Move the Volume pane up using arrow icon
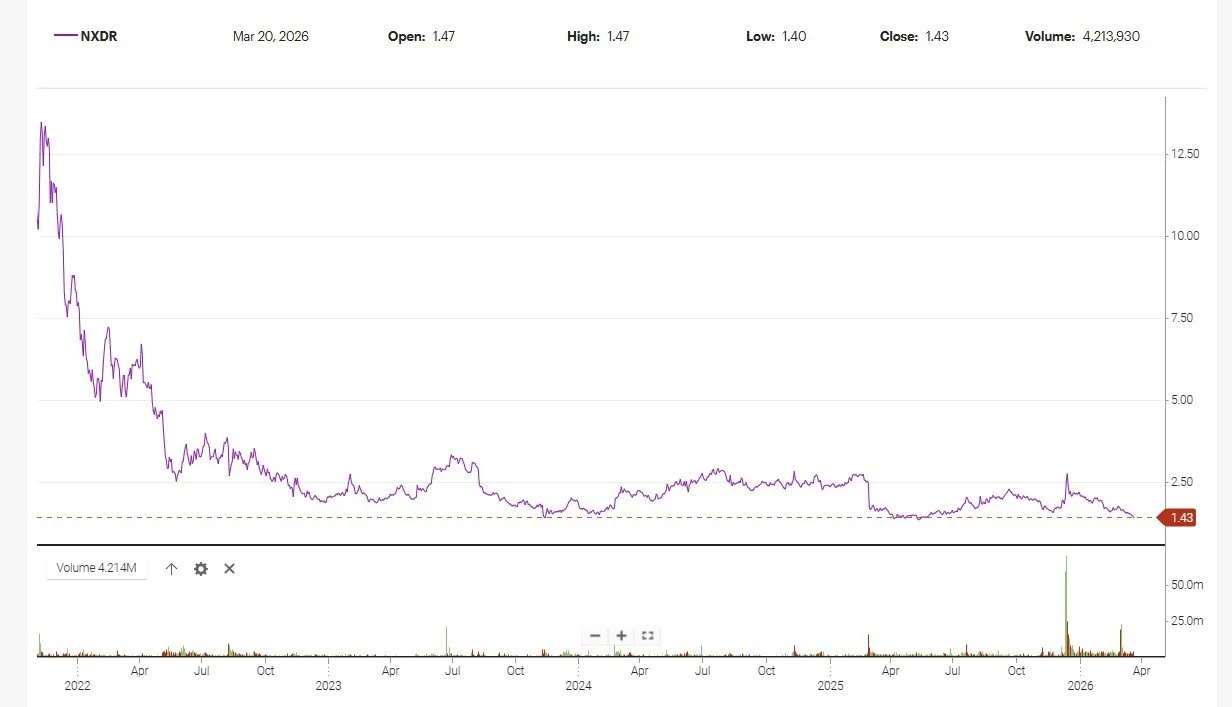The height and width of the screenshot is (707, 1232). click(x=171, y=568)
